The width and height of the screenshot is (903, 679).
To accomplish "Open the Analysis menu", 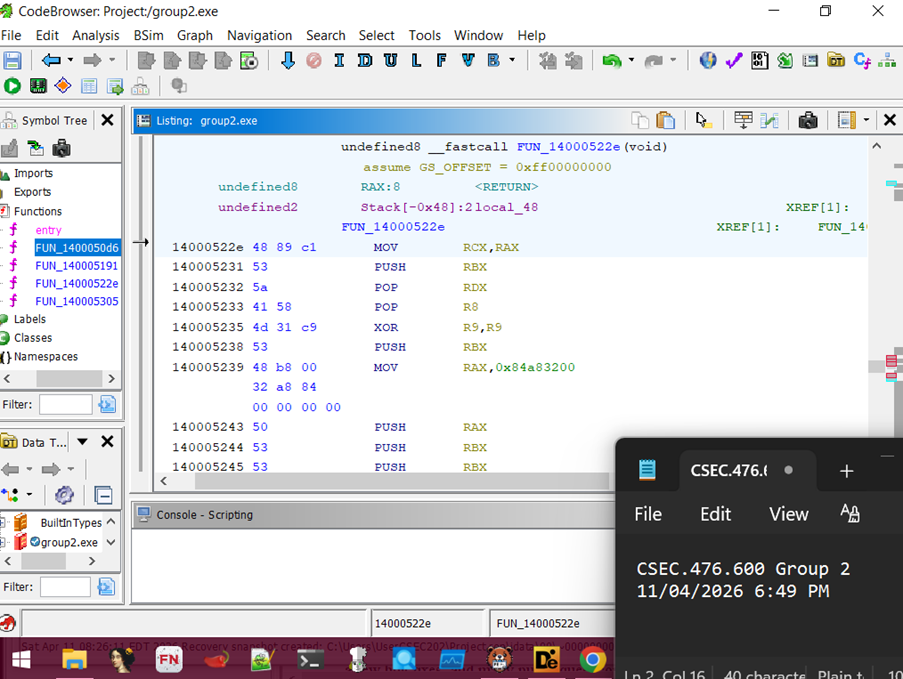I will pyautogui.click(x=95, y=35).
